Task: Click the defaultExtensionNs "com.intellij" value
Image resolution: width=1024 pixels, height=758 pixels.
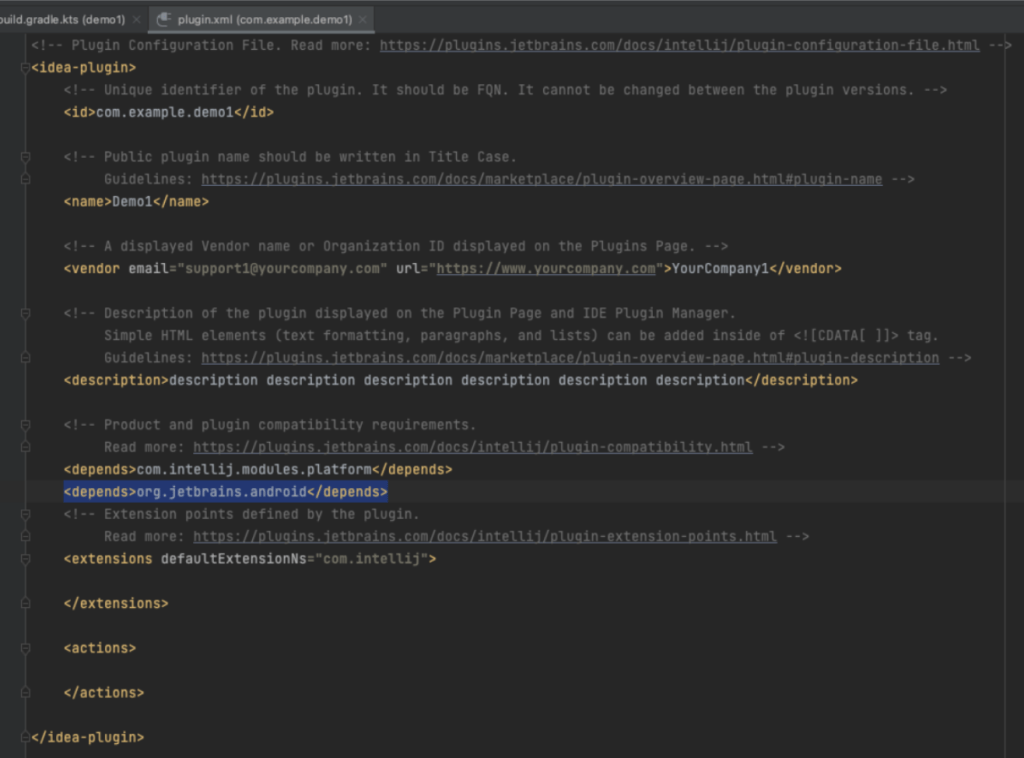Action: tap(372, 559)
